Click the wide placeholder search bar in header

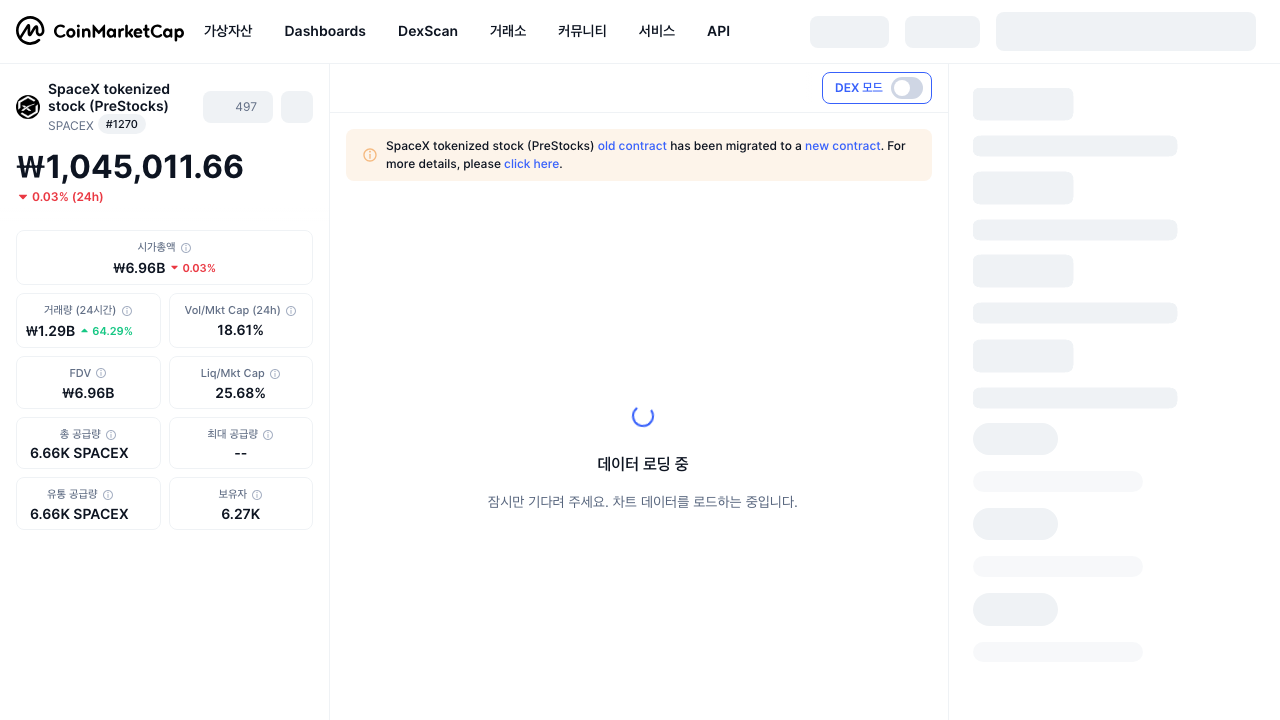[x=1126, y=31]
